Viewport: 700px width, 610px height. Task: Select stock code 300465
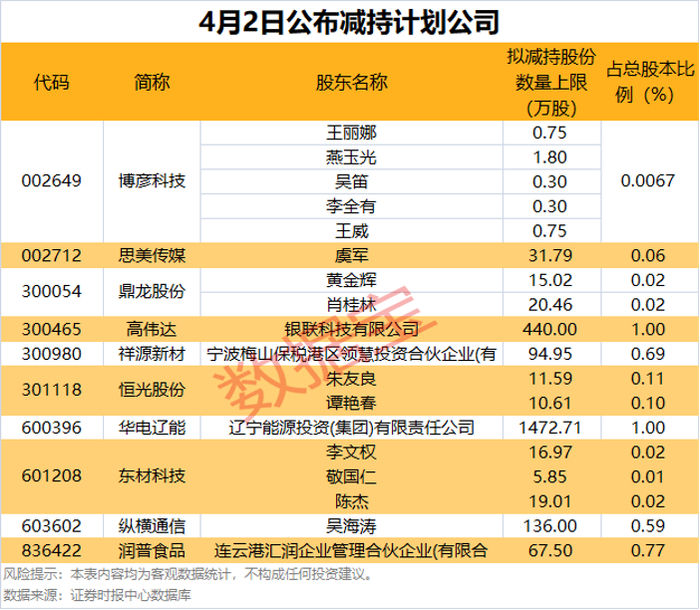52,329
